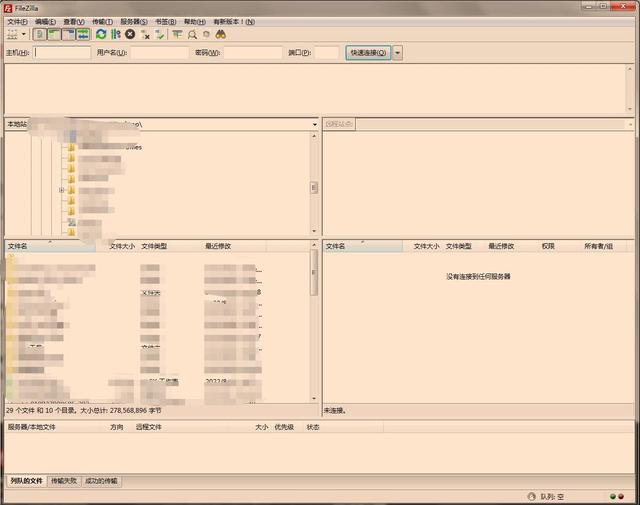
Task: Click the 密码(W) password input field
Action: tap(253, 53)
